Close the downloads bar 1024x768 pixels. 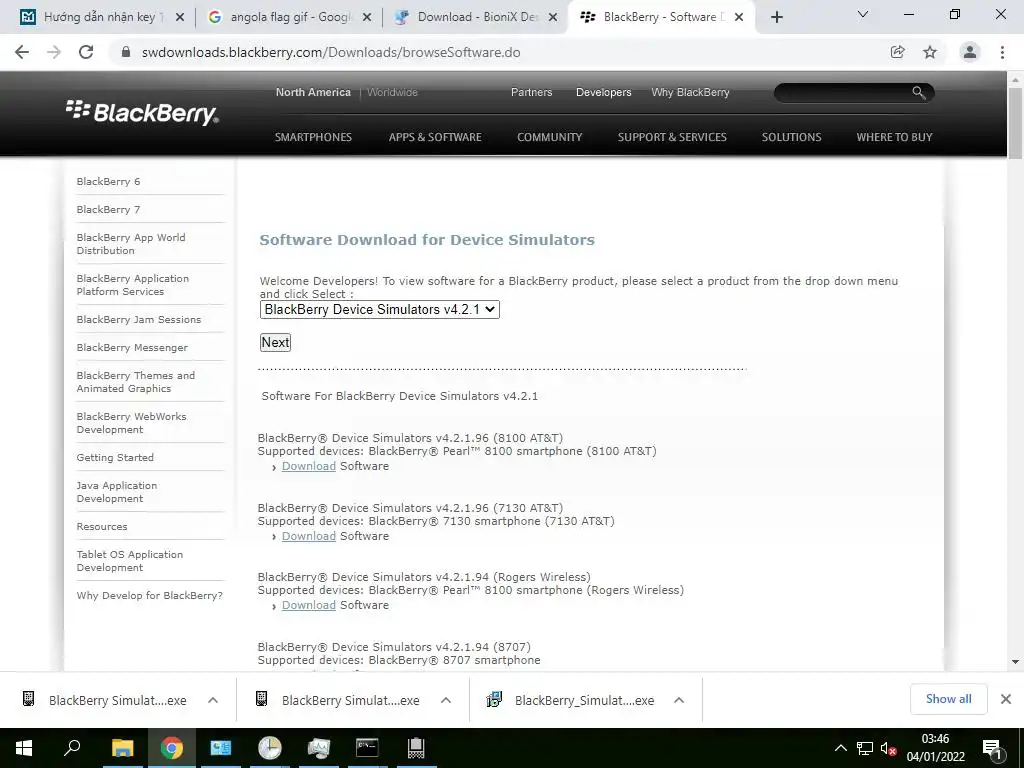[x=1006, y=699]
